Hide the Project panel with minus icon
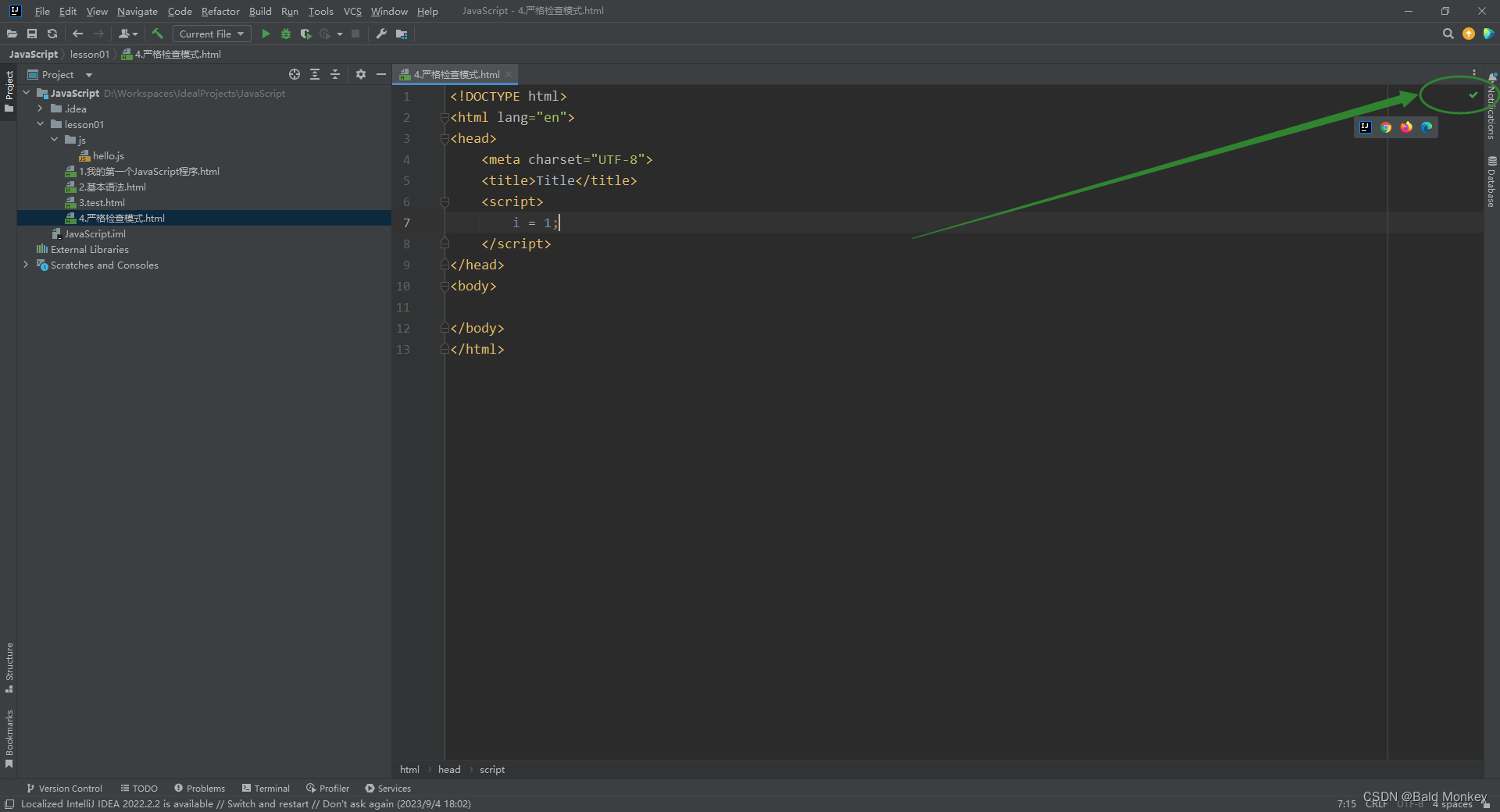 click(x=381, y=74)
